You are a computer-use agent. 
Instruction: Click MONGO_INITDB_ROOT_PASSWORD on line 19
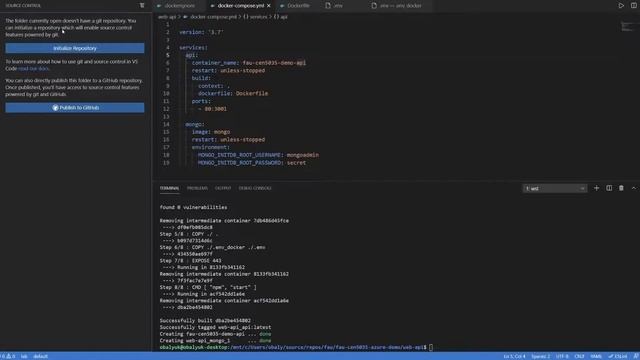[x=239, y=163]
